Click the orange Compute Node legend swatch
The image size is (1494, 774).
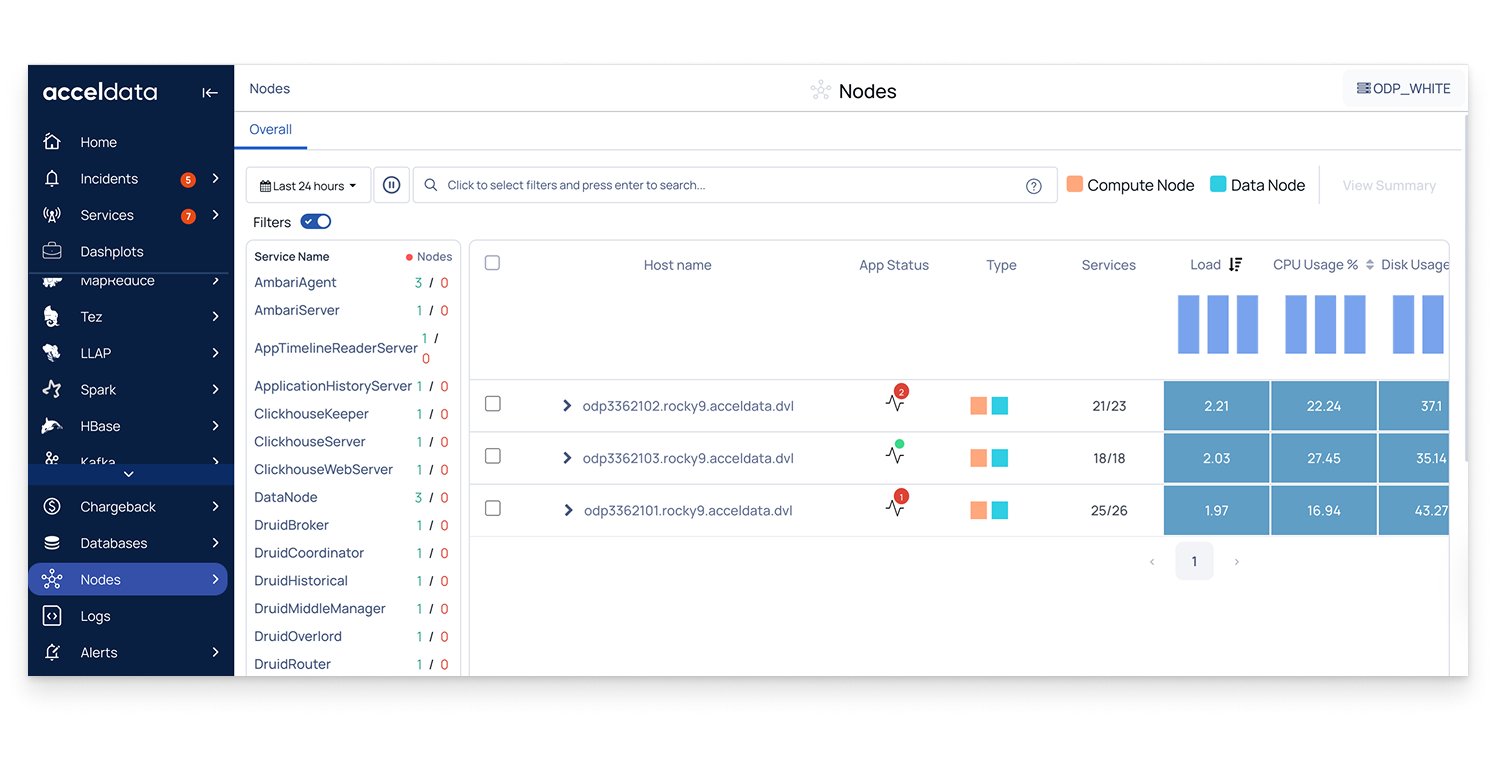coord(1075,184)
